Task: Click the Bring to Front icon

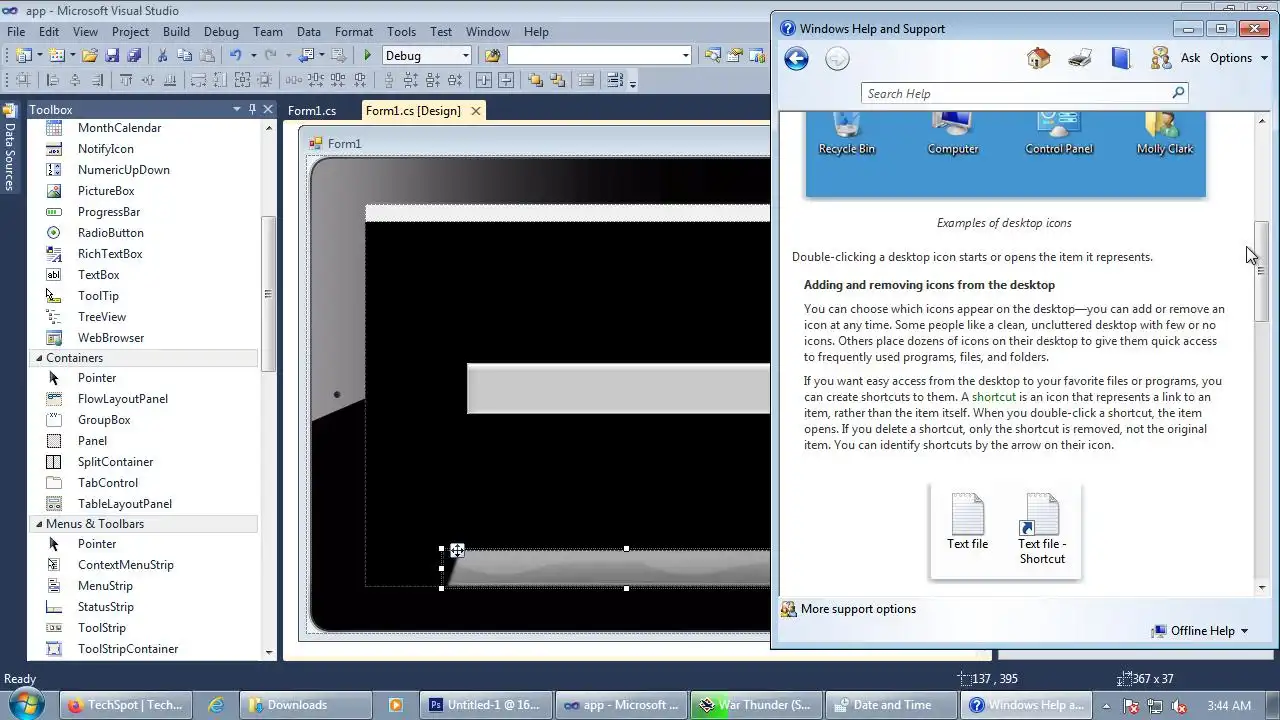Action: click(536, 81)
